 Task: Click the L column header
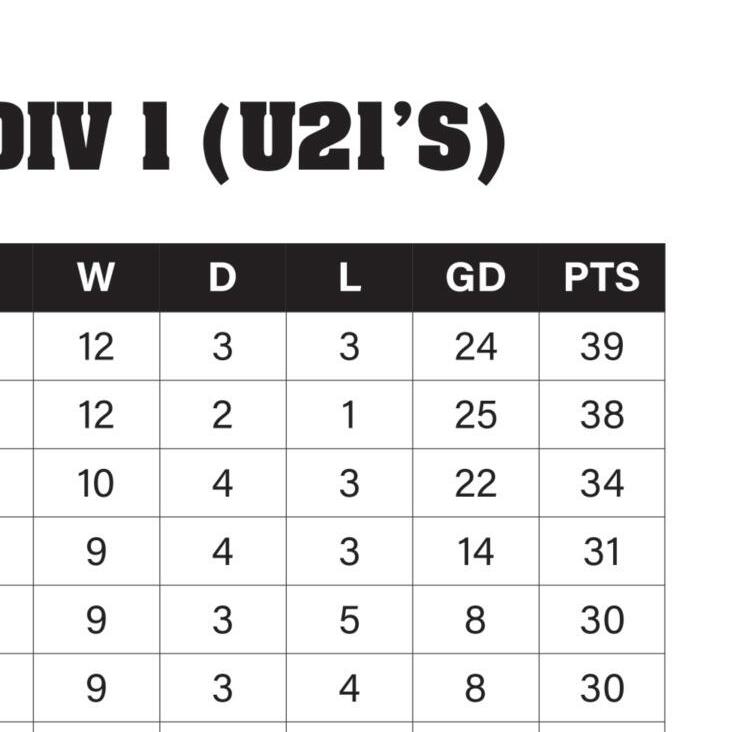click(x=349, y=278)
